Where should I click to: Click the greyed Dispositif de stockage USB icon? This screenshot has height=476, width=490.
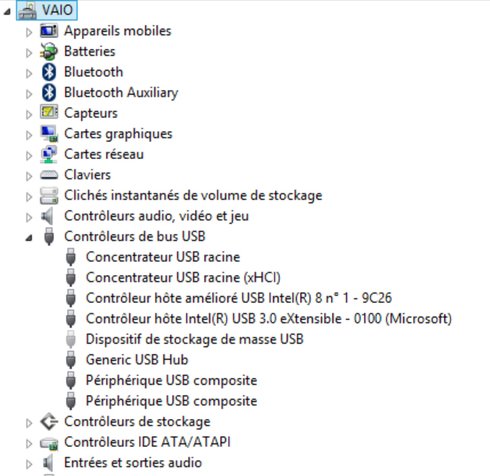click(71, 339)
